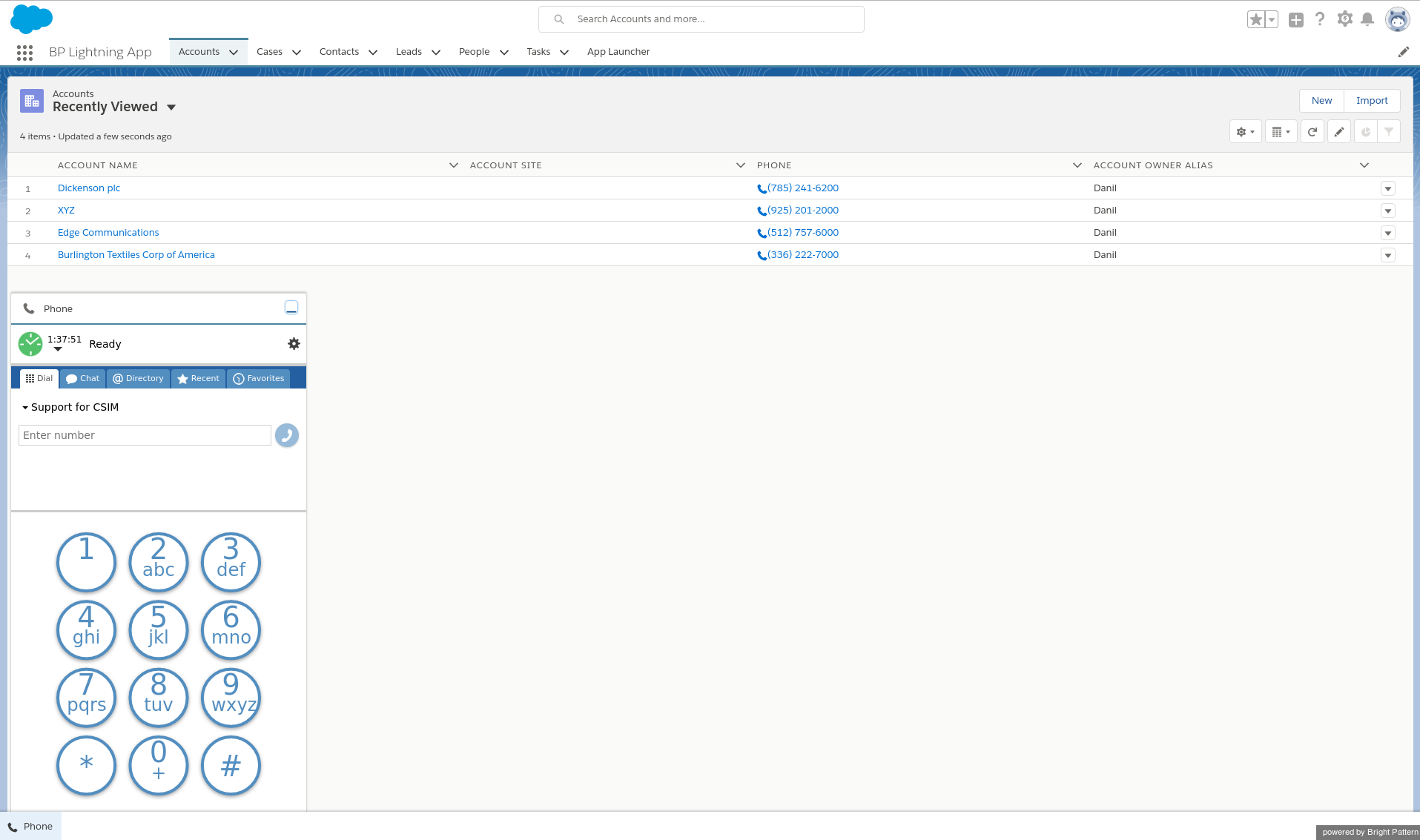Screen dimensions: 1420x840
Task: Open the Edge Communications account link
Action: (108, 233)
